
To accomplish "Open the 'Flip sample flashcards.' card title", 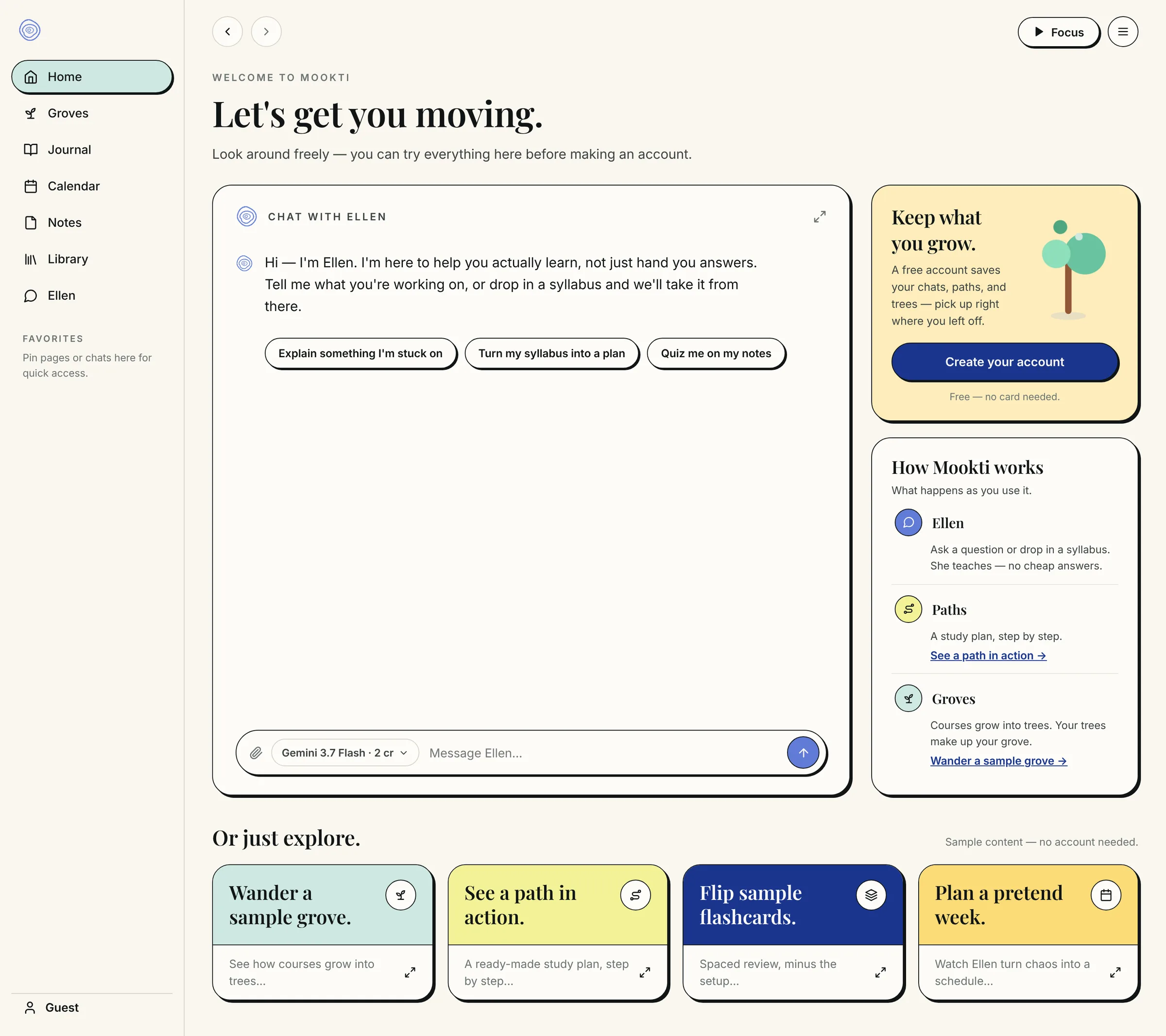I will (751, 905).
